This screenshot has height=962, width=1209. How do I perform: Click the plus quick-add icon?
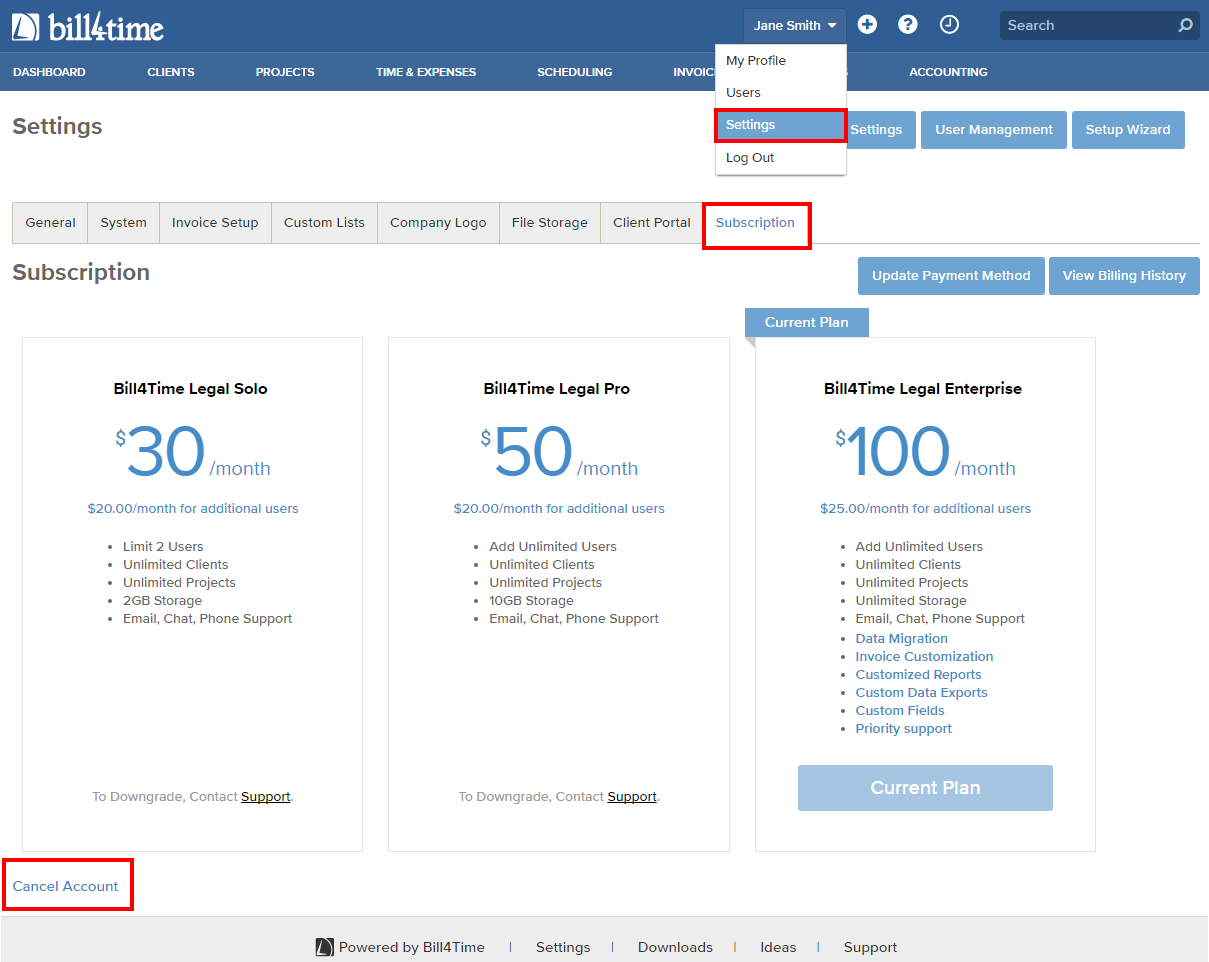click(x=867, y=25)
